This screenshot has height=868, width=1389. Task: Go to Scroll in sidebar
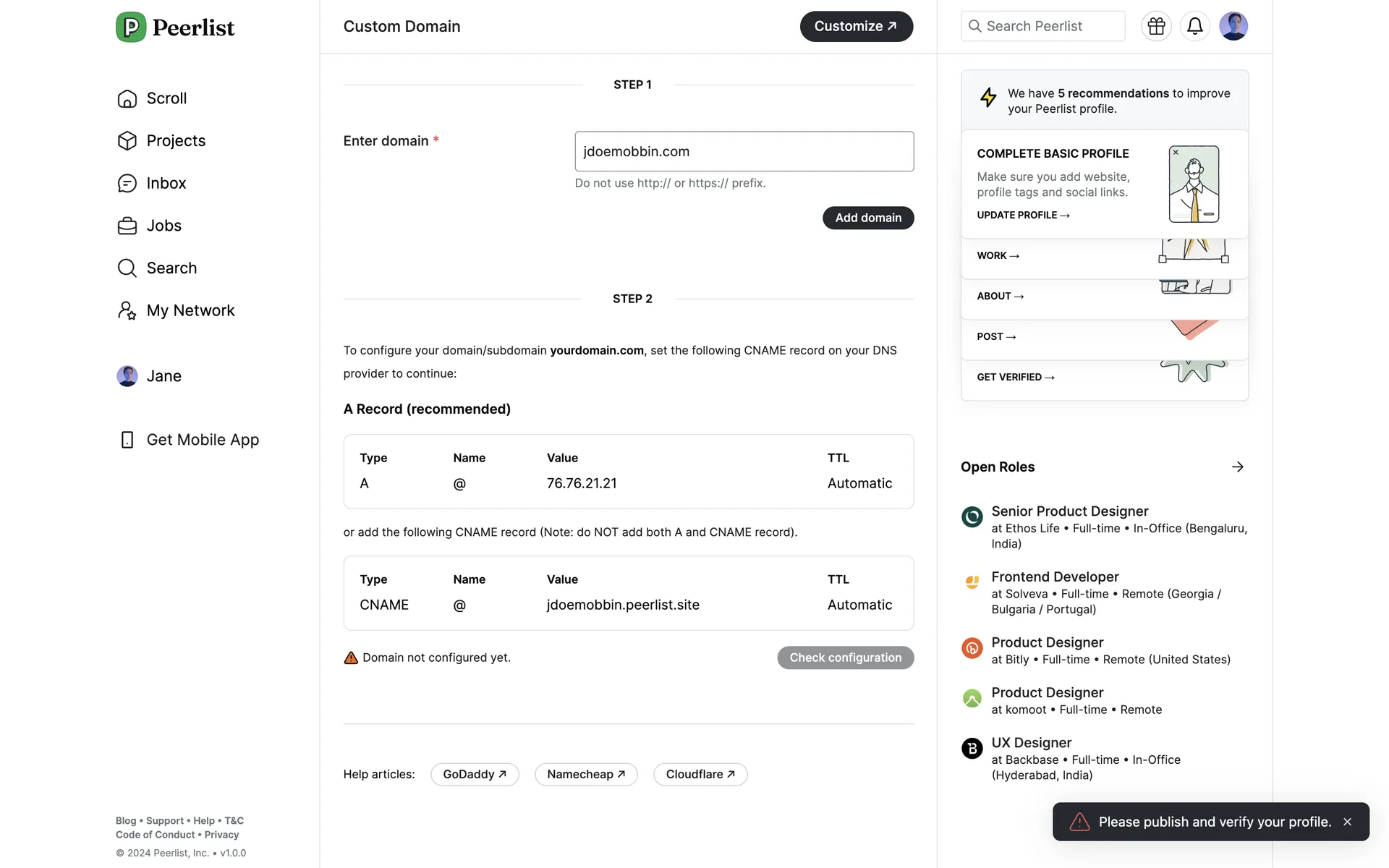click(166, 98)
